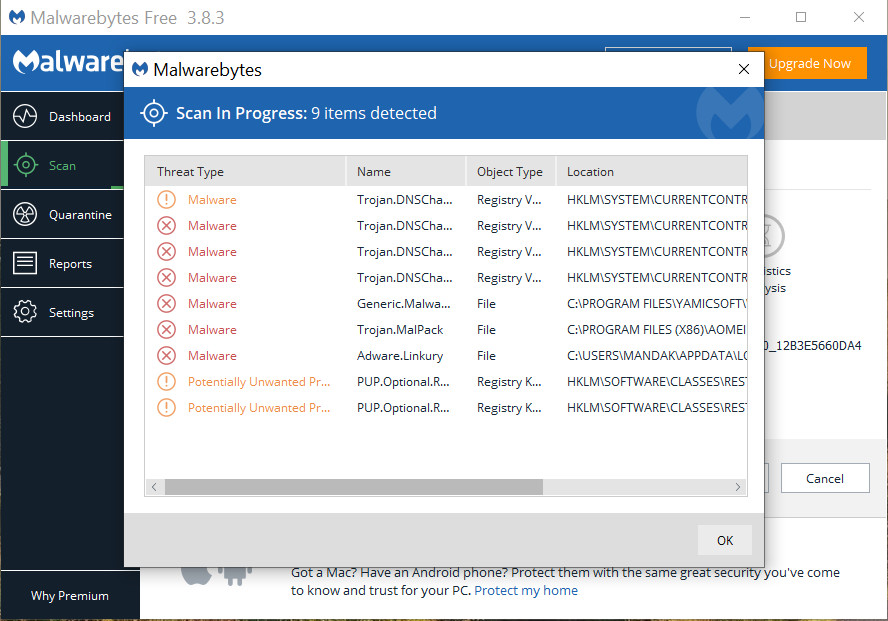Click warning icon on last Potentially Unwanted row
The height and width of the screenshot is (621, 888).
coord(166,408)
